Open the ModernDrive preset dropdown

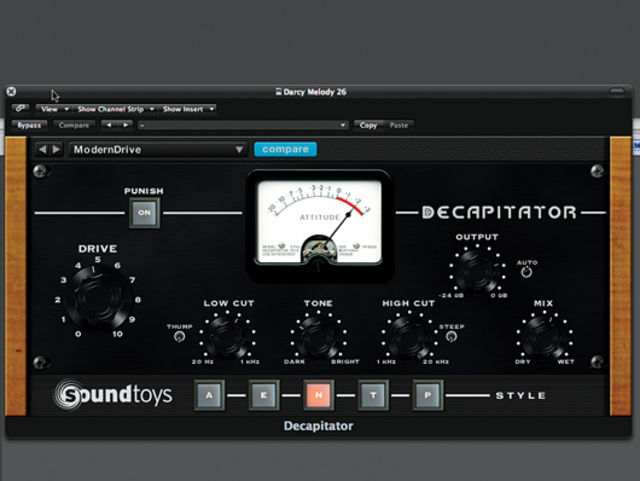click(x=158, y=149)
